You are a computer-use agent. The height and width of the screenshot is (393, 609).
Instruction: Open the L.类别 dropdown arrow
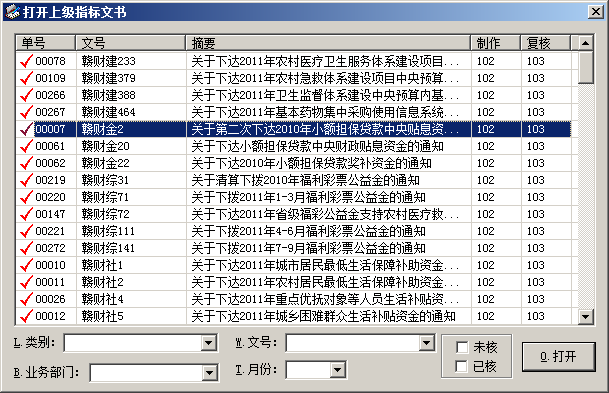tap(209, 343)
